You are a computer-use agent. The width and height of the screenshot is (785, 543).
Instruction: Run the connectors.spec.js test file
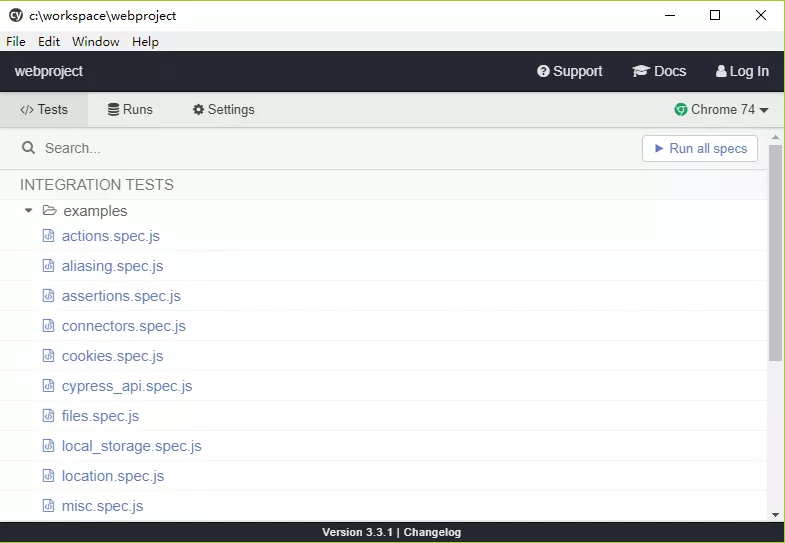124,326
